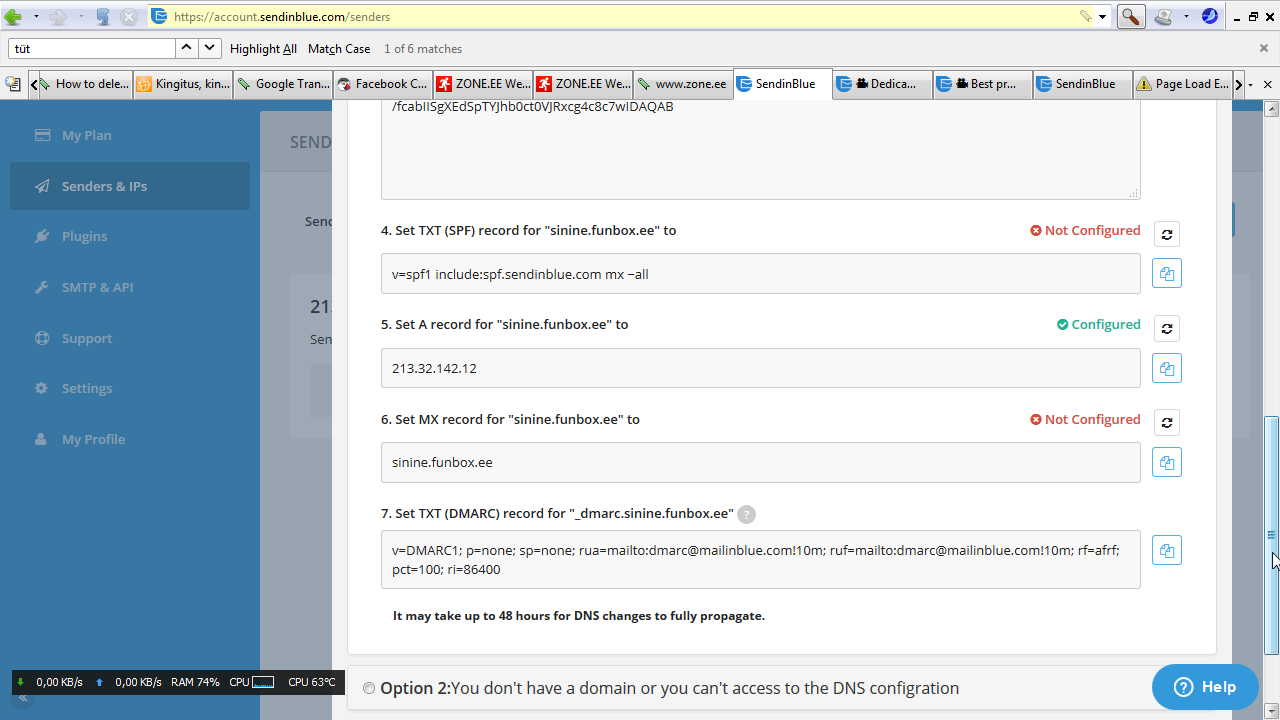Viewport: 1280px width, 720px height.
Task: Go back with the green arrow
Action: click(x=13, y=17)
